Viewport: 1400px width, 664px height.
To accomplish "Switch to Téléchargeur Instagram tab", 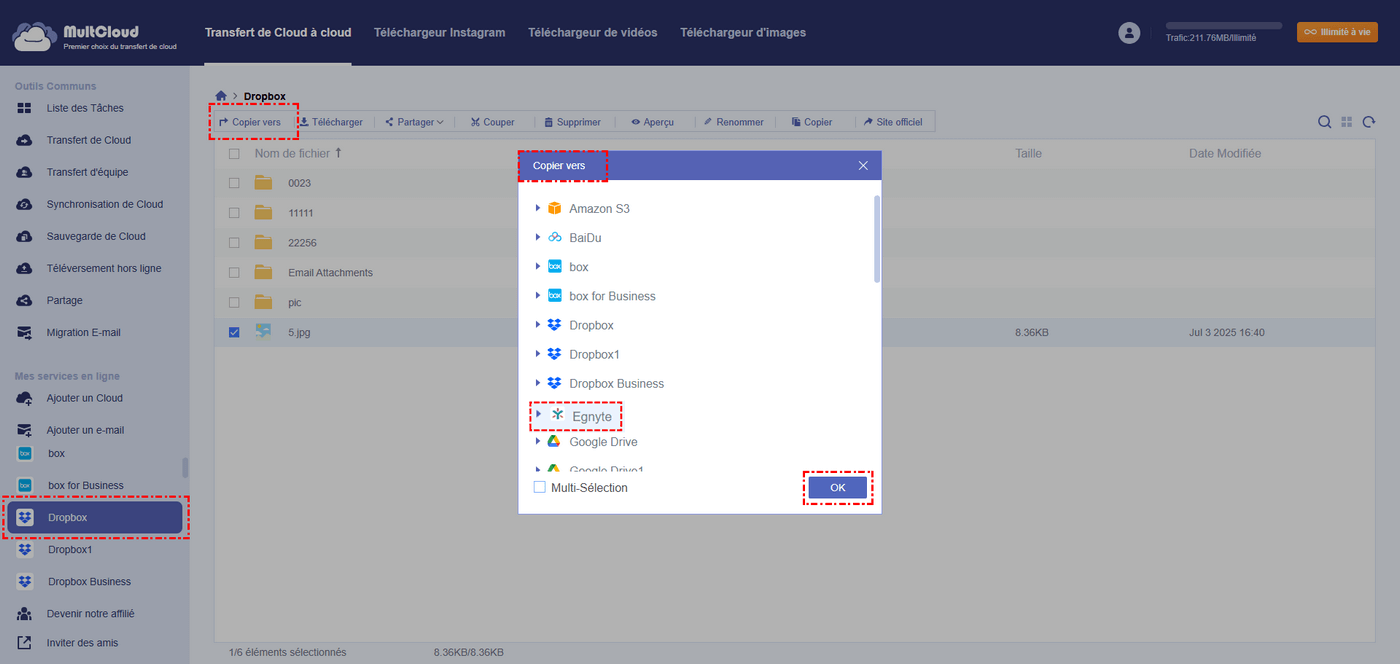I will click(439, 33).
